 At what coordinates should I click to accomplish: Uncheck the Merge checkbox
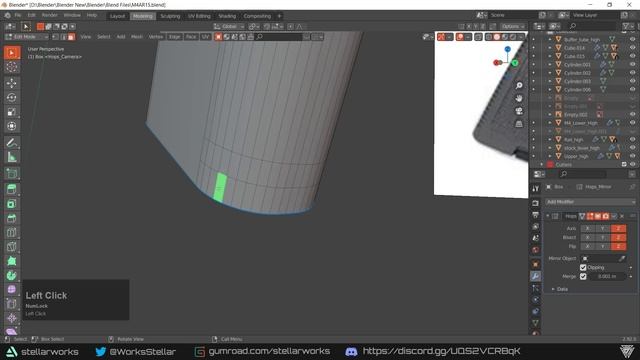(x=583, y=277)
